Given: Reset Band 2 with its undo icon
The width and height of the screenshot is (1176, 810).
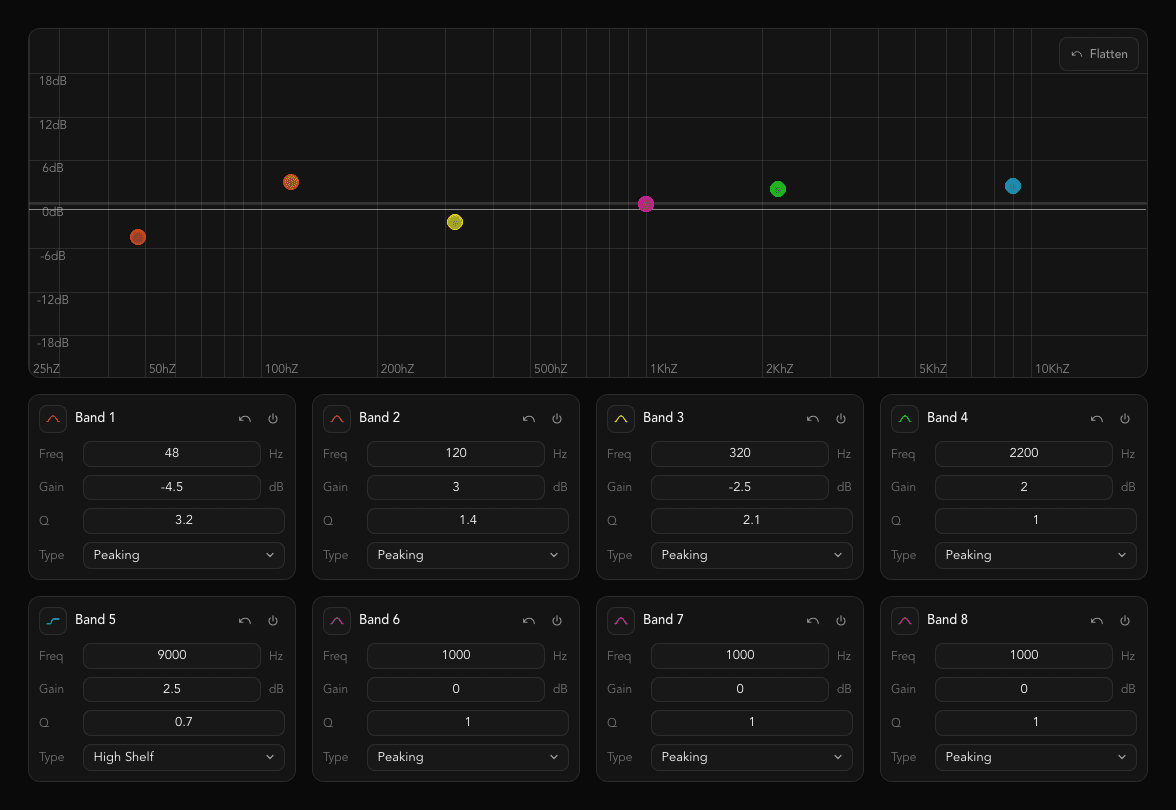Looking at the screenshot, I should [x=529, y=418].
